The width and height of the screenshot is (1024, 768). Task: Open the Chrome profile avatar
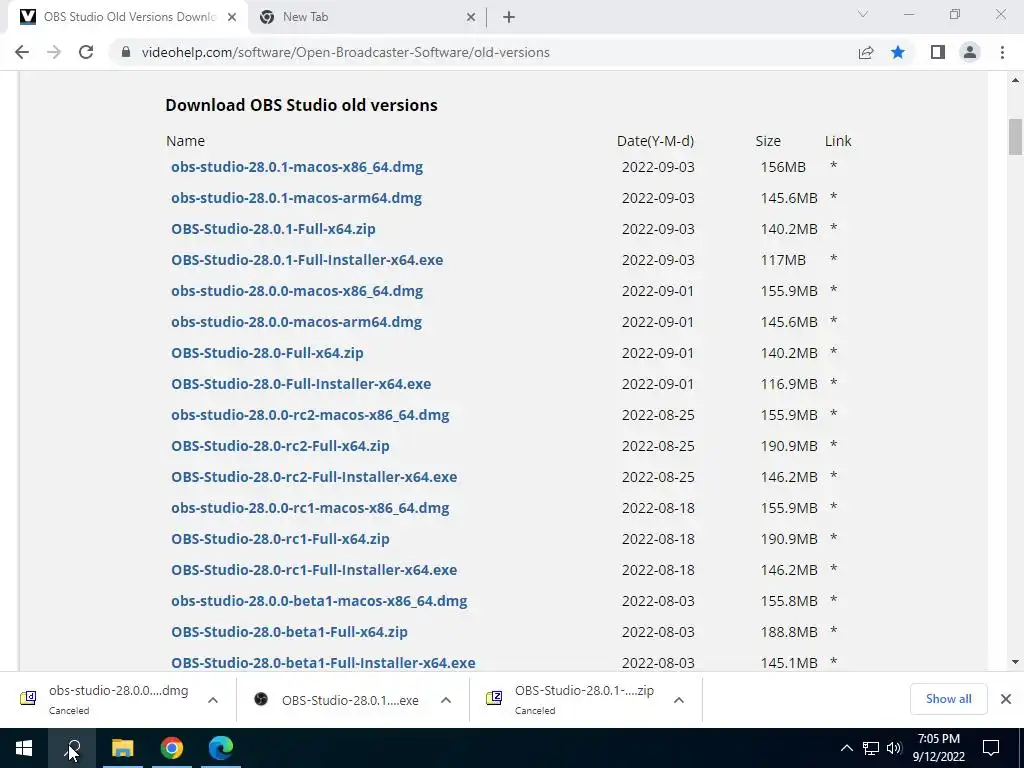point(970,52)
